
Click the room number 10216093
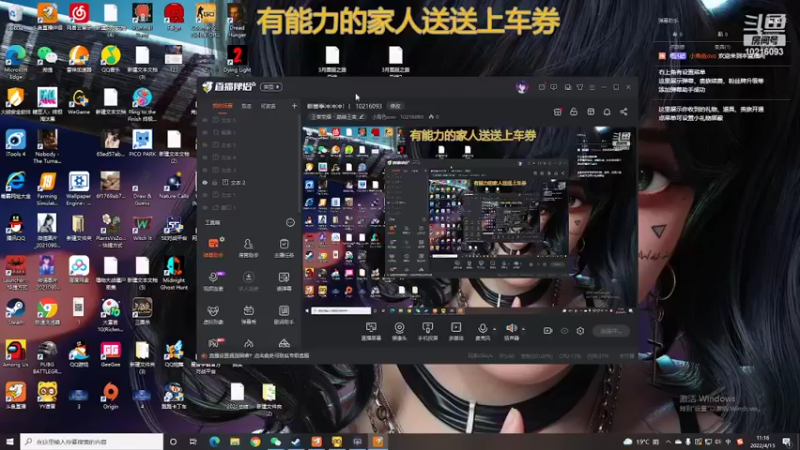368,106
